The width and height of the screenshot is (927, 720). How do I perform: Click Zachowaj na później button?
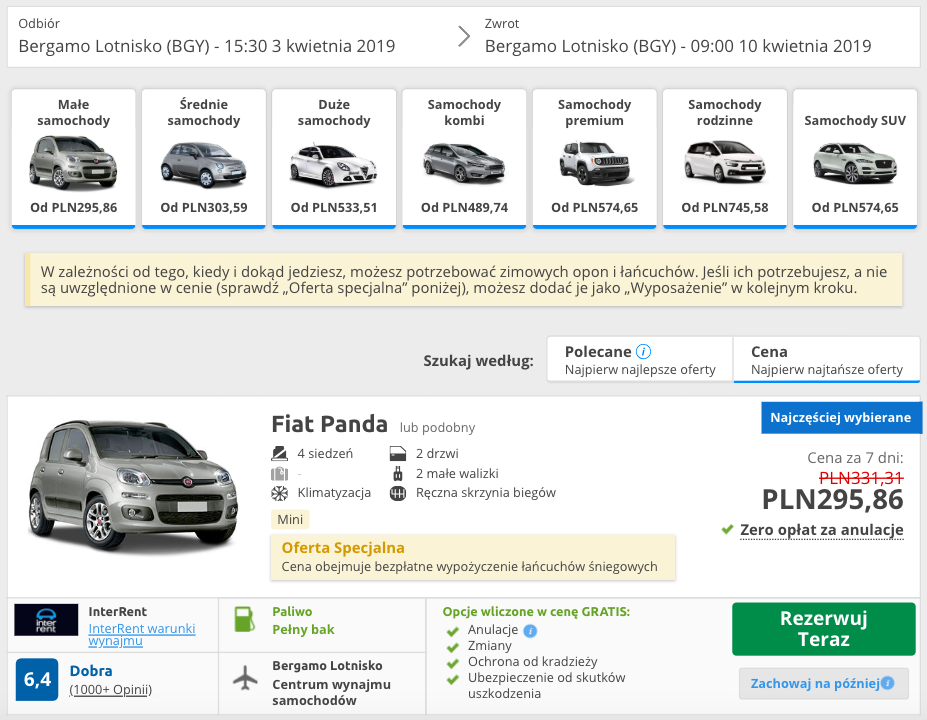824,683
